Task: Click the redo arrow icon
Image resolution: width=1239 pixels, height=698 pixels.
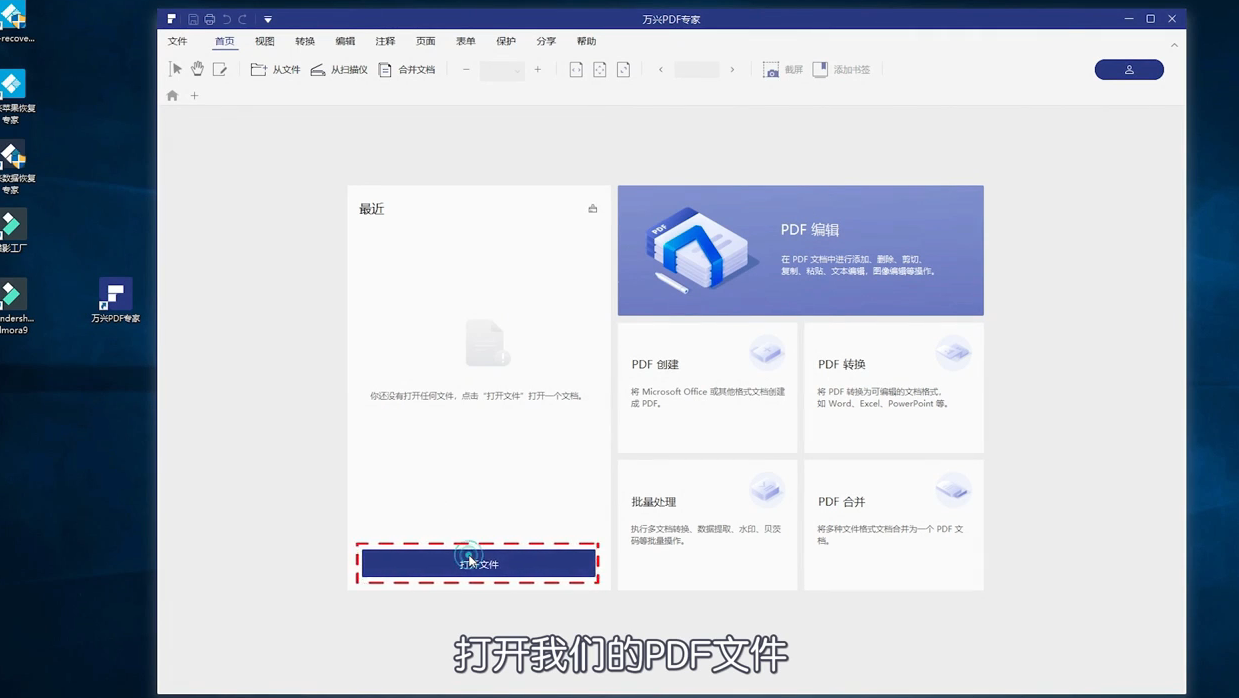Action: pyautogui.click(x=243, y=19)
